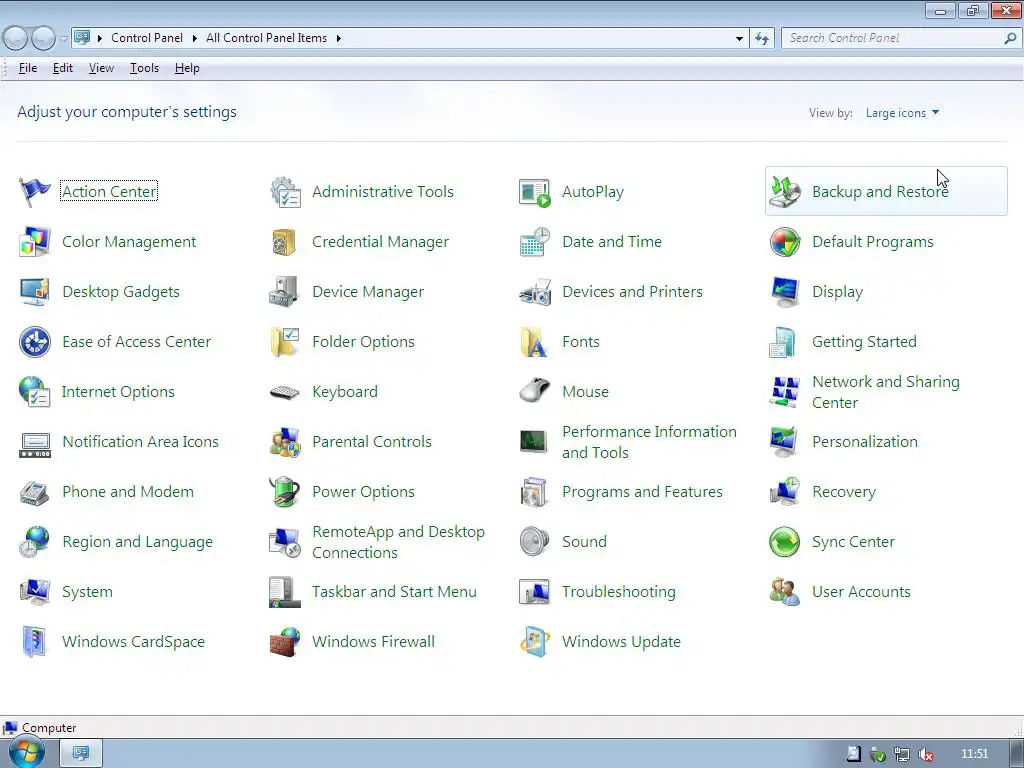Open the Folder Options icon
Image resolution: width=1024 pixels, height=768 pixels.
point(285,342)
